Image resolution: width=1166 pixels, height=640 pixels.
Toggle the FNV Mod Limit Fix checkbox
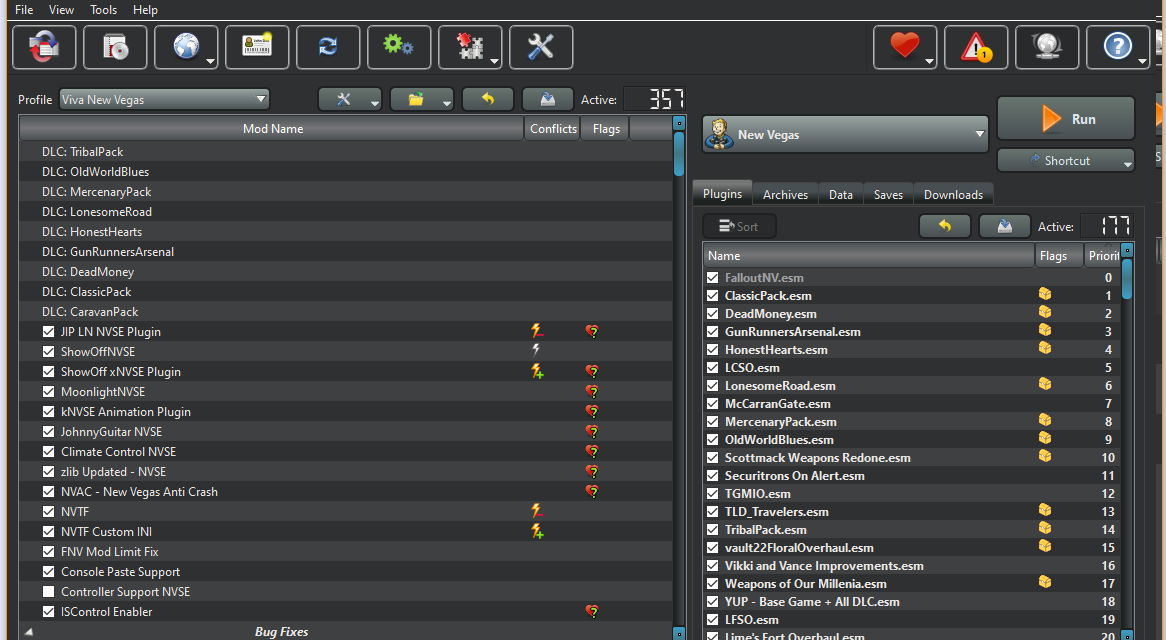pos(48,552)
